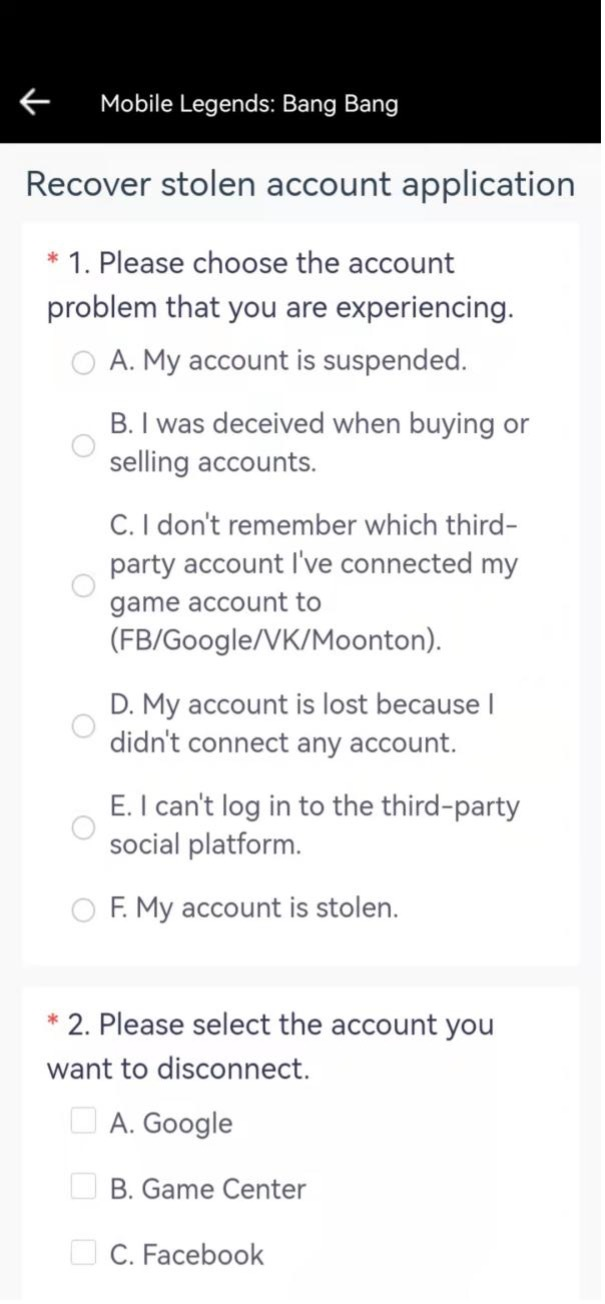Tap the 'A. Google' label text
605x1304 pixels.
[171, 1124]
